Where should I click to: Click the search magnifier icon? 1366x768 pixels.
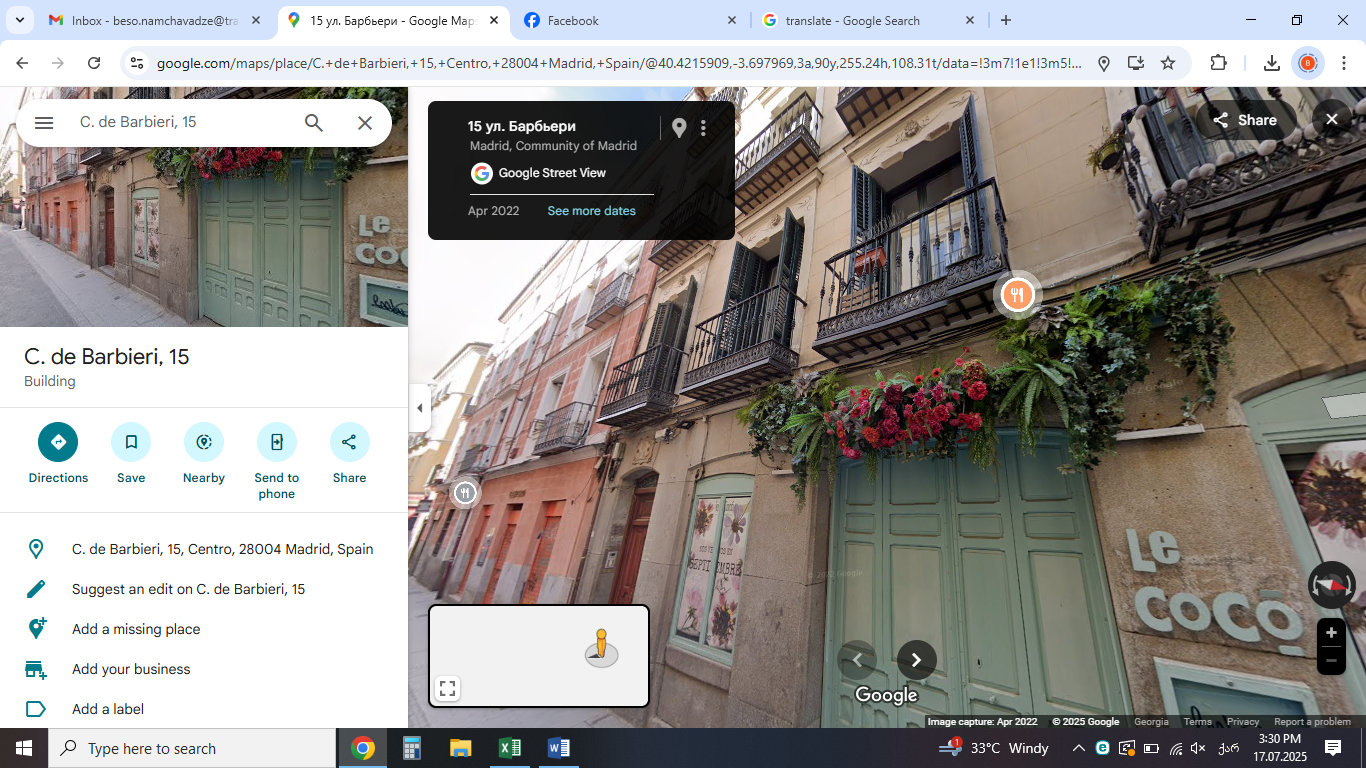(314, 123)
